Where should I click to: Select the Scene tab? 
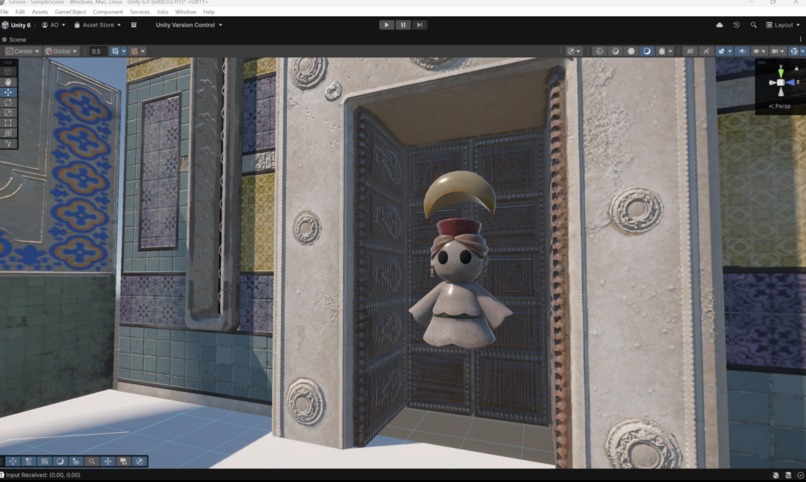point(14,40)
